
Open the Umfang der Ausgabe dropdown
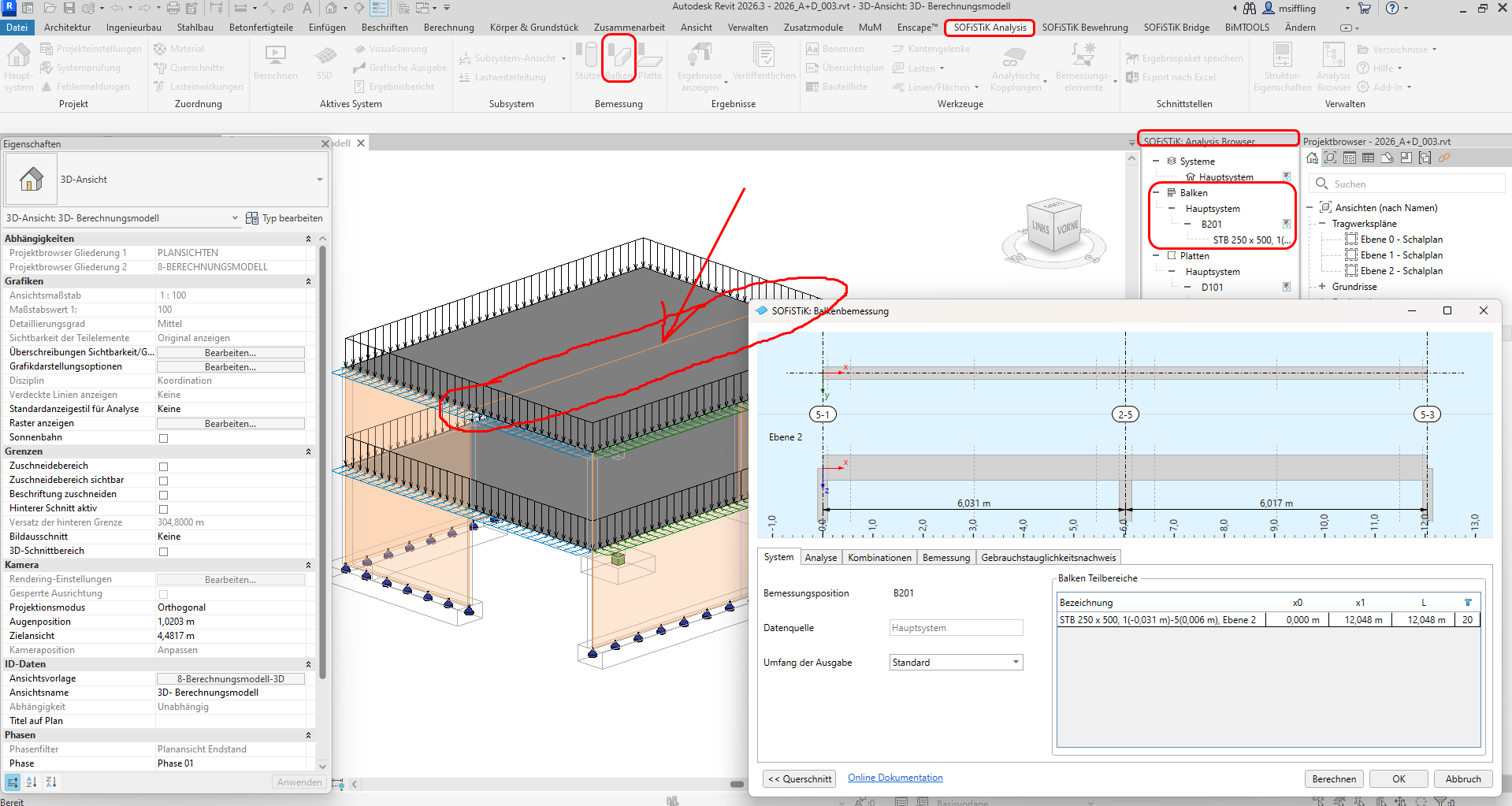click(956, 663)
